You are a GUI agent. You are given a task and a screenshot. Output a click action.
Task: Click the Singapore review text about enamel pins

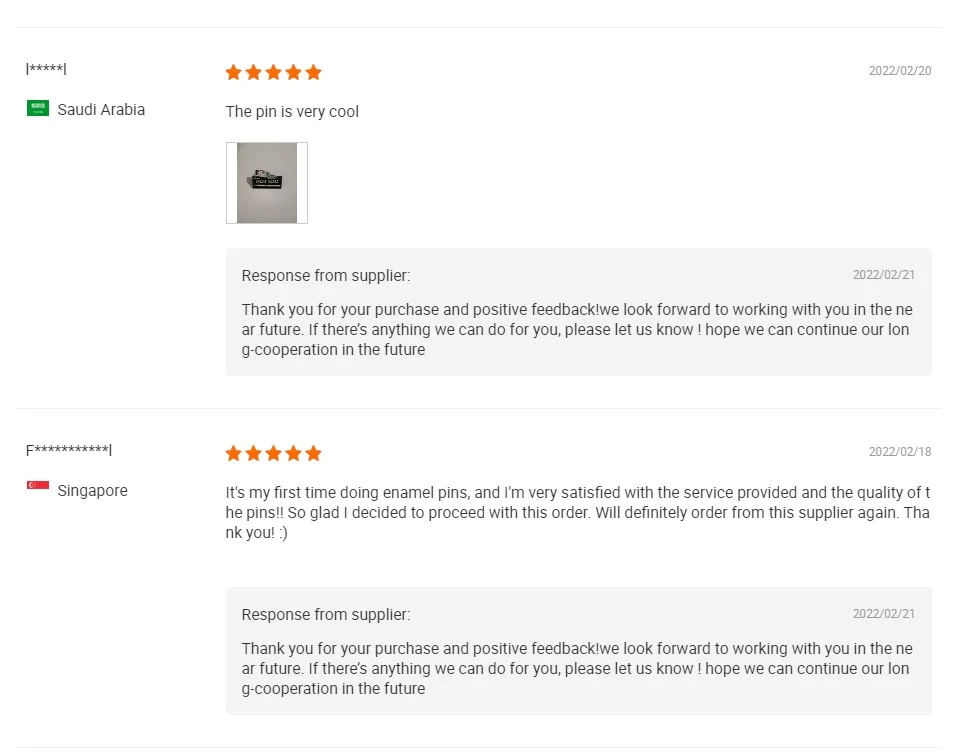point(578,512)
